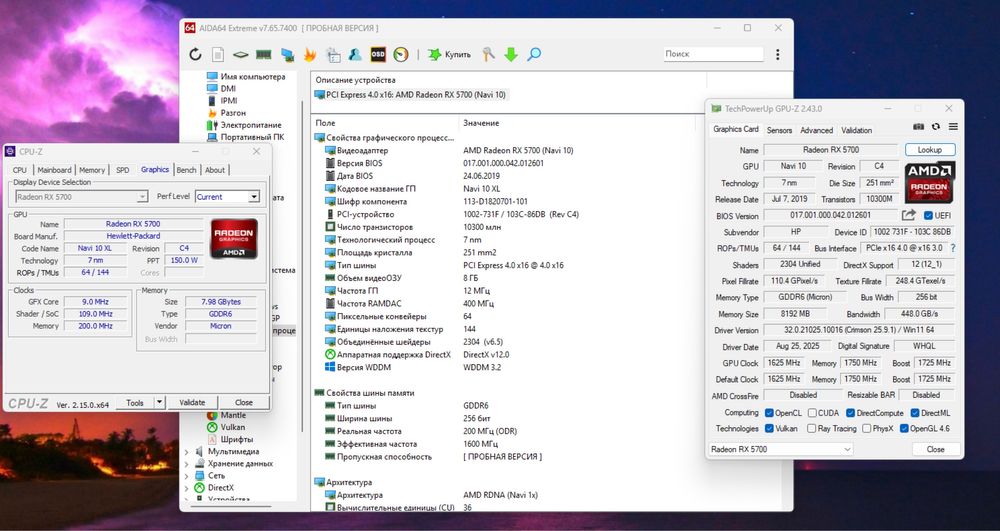
Task: Take a screenshot with GPU-Z camera icon
Action: 918,127
